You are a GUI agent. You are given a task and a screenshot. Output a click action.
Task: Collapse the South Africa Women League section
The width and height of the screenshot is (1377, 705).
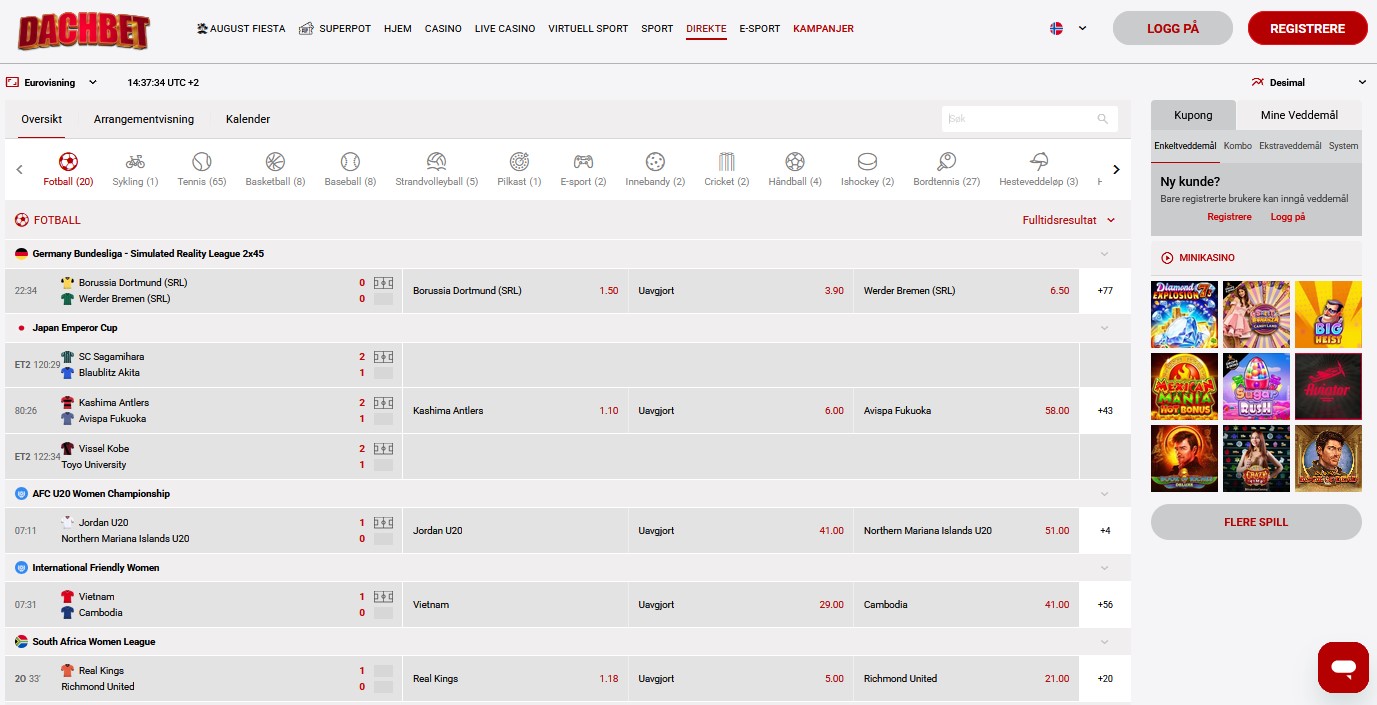click(x=1105, y=642)
